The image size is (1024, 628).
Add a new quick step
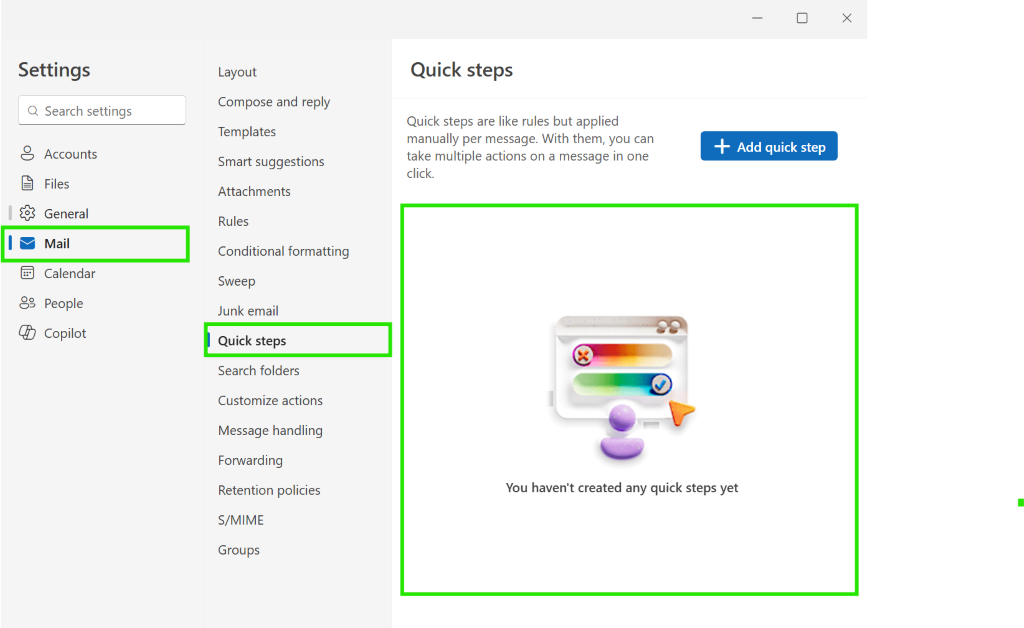click(769, 146)
